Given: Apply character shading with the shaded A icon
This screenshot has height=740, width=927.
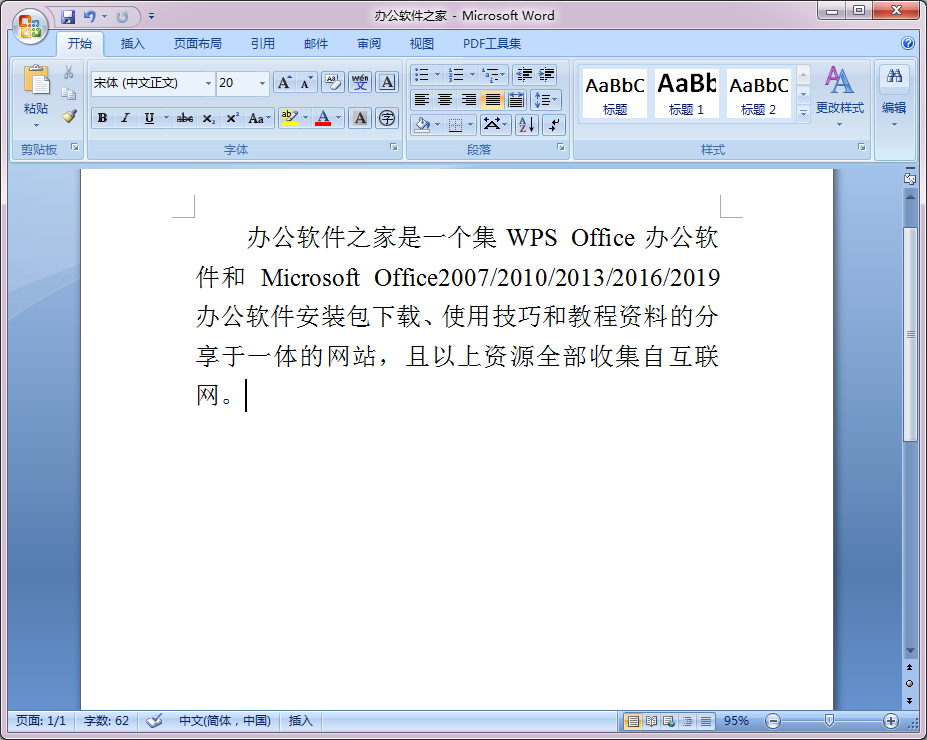Looking at the screenshot, I should pyautogui.click(x=360, y=118).
